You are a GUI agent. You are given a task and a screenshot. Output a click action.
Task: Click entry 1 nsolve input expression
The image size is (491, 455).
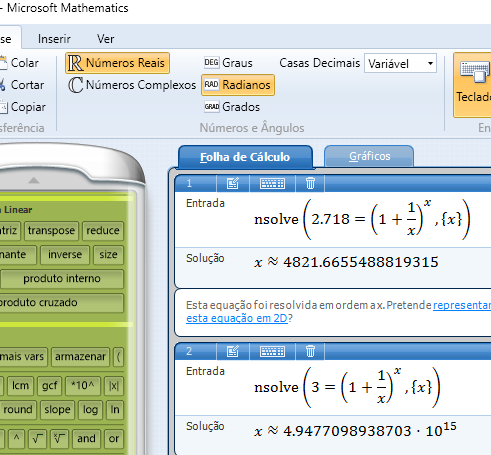pyautogui.click(x=362, y=219)
